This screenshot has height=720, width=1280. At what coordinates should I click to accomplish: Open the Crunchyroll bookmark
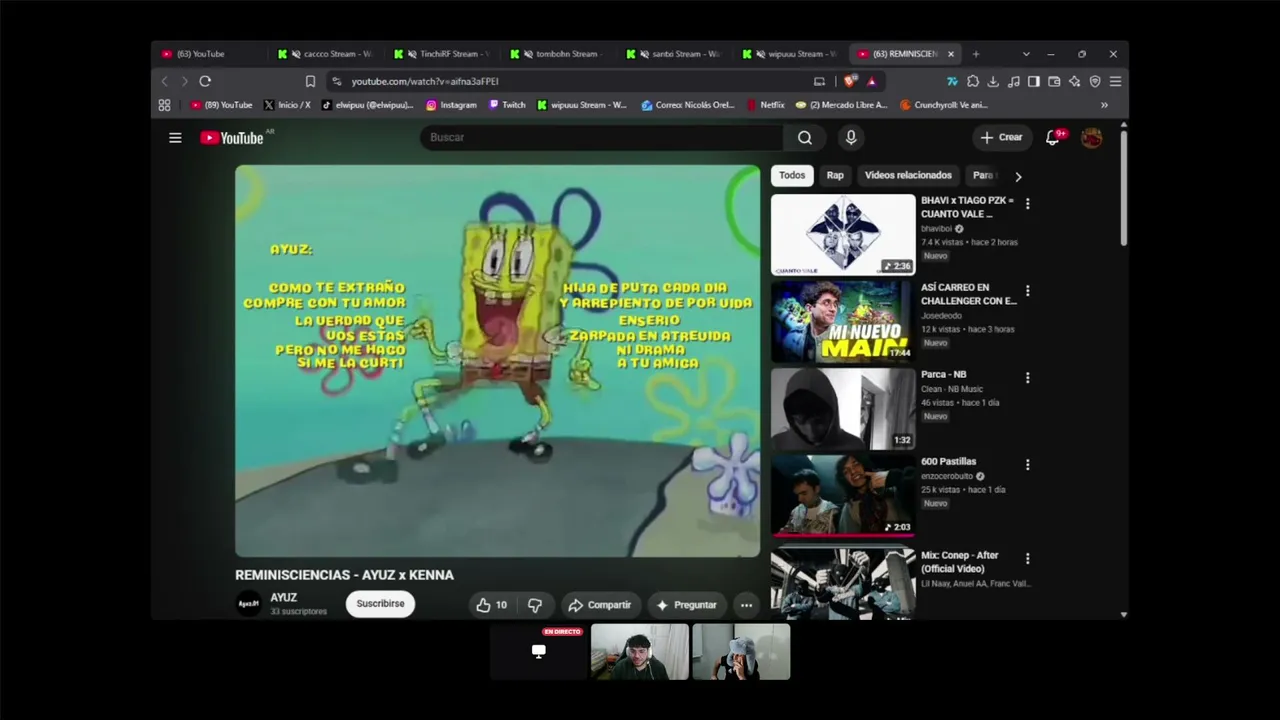tap(944, 105)
